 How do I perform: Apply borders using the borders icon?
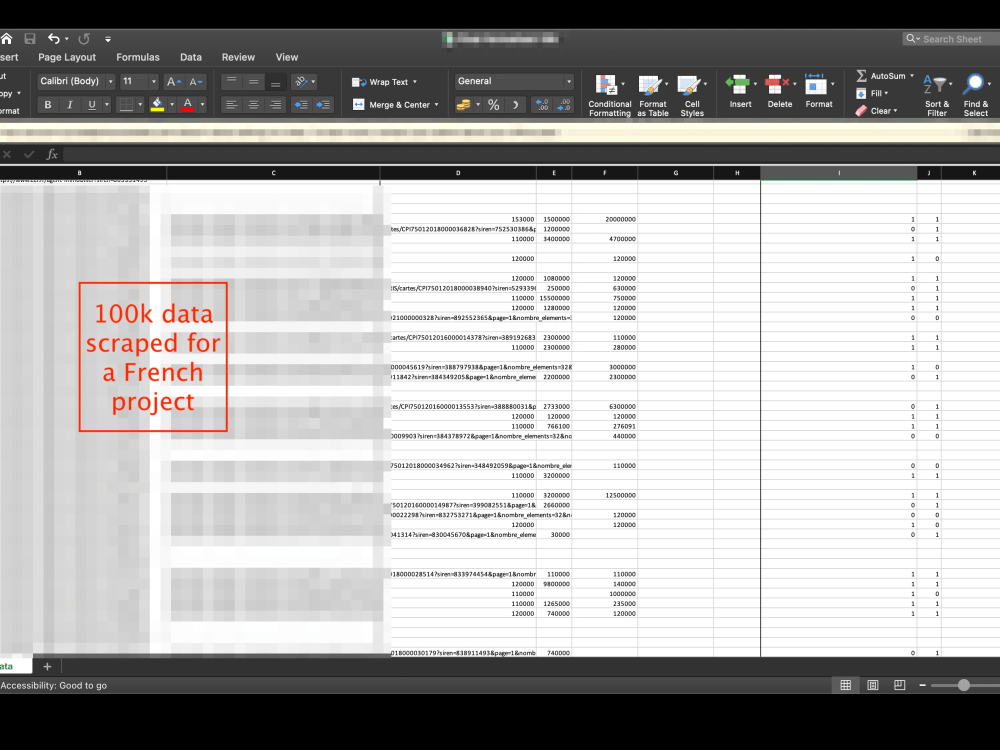point(126,105)
